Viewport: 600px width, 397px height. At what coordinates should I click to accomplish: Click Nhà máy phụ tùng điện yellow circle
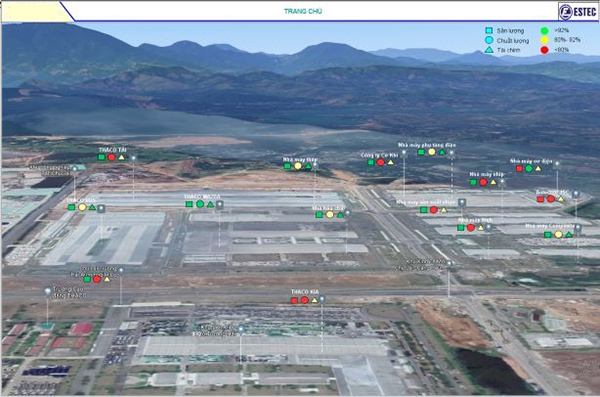(432, 152)
